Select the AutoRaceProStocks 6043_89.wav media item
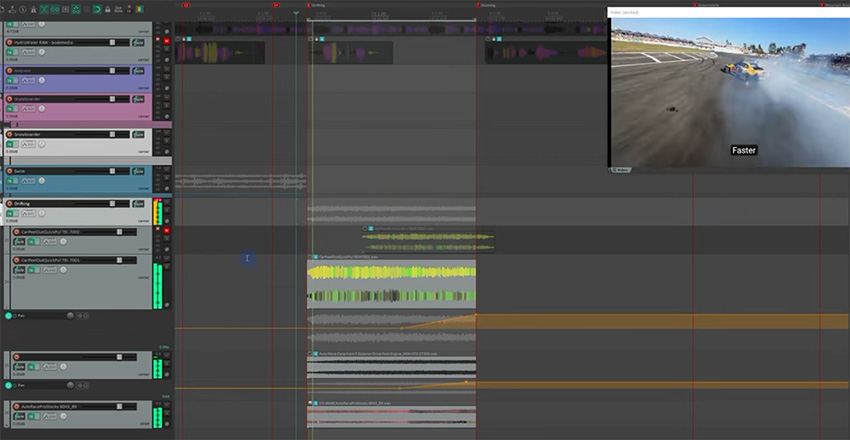The image size is (850, 440). pos(391,415)
